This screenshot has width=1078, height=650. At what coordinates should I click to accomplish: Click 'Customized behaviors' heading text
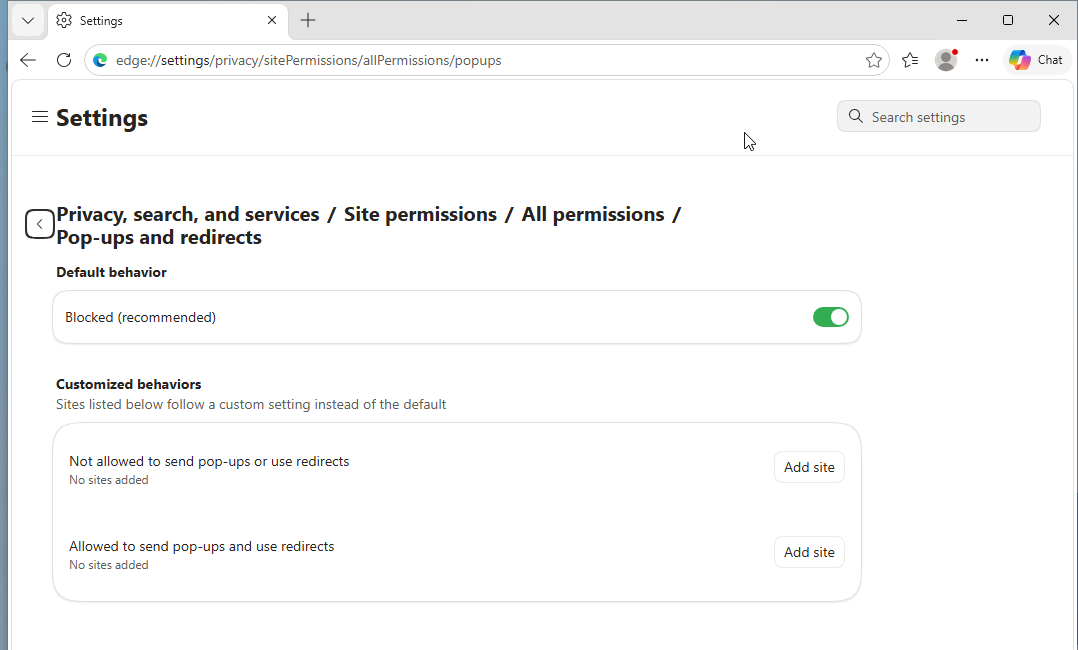coord(129,384)
